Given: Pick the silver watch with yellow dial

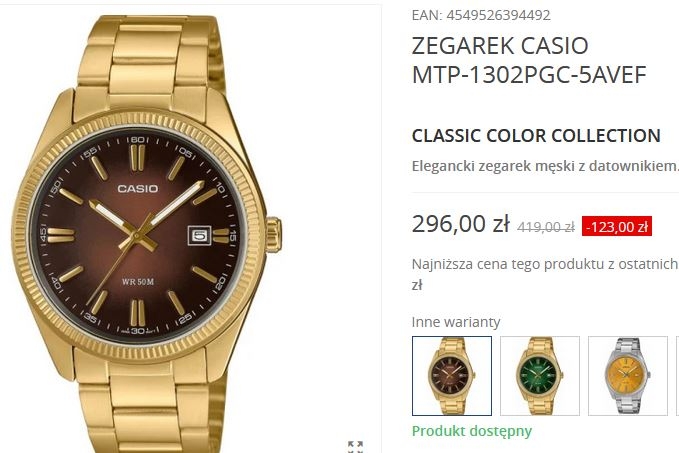Looking at the screenshot, I should pyautogui.click(x=628, y=376).
